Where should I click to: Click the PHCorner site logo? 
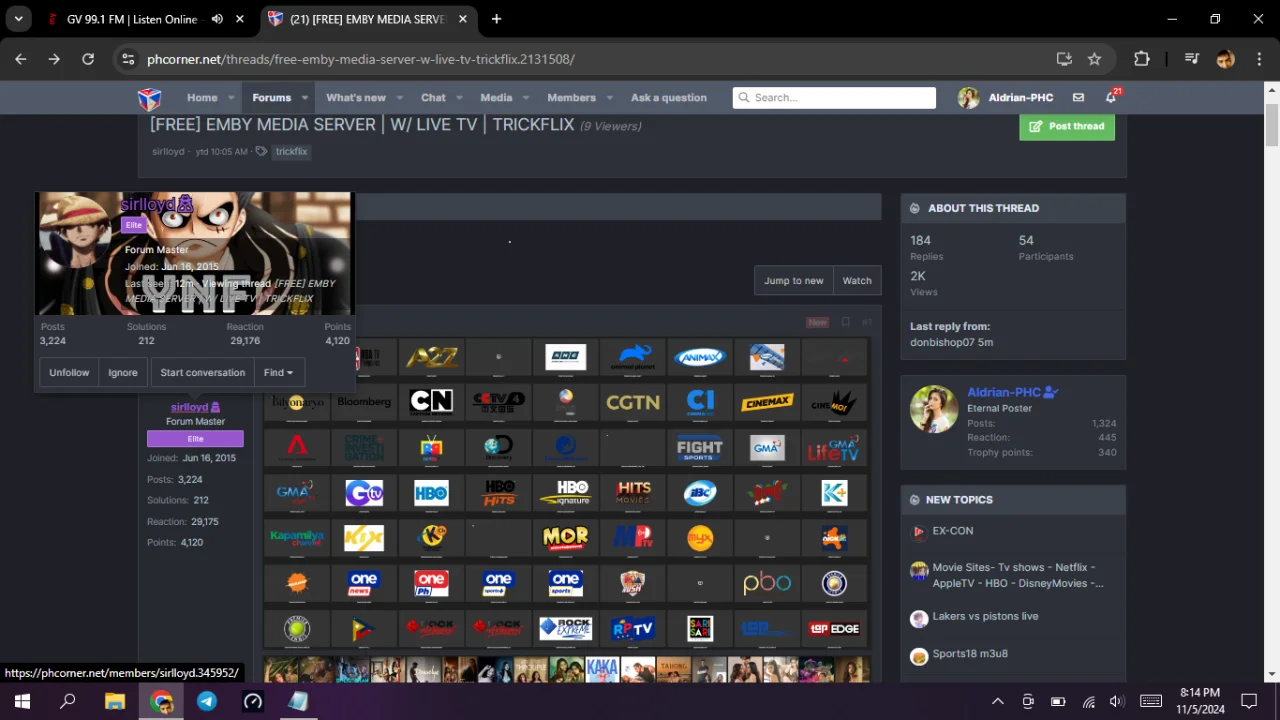pyautogui.click(x=149, y=98)
